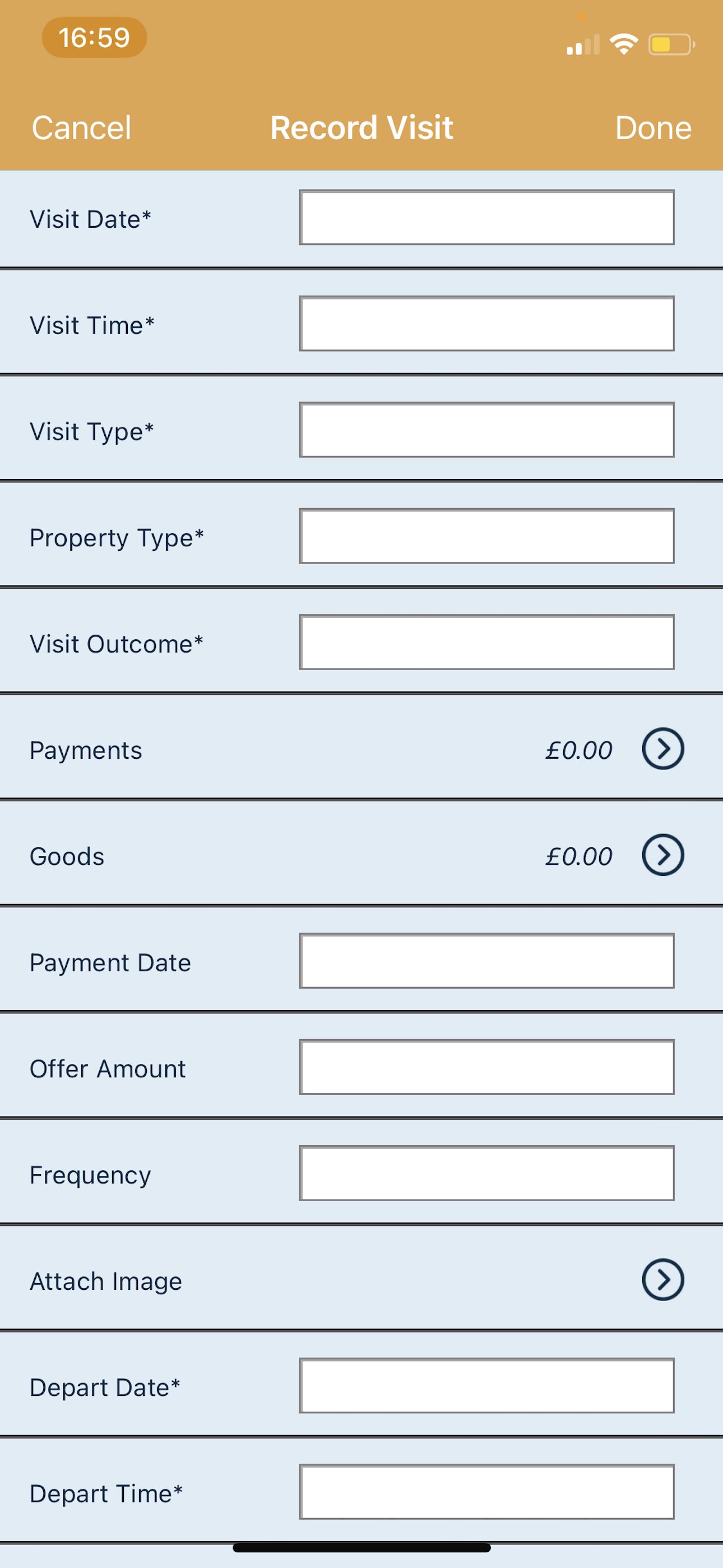Cancel the Record Visit form
Viewport: 723px width, 1568px height.
coord(82,128)
